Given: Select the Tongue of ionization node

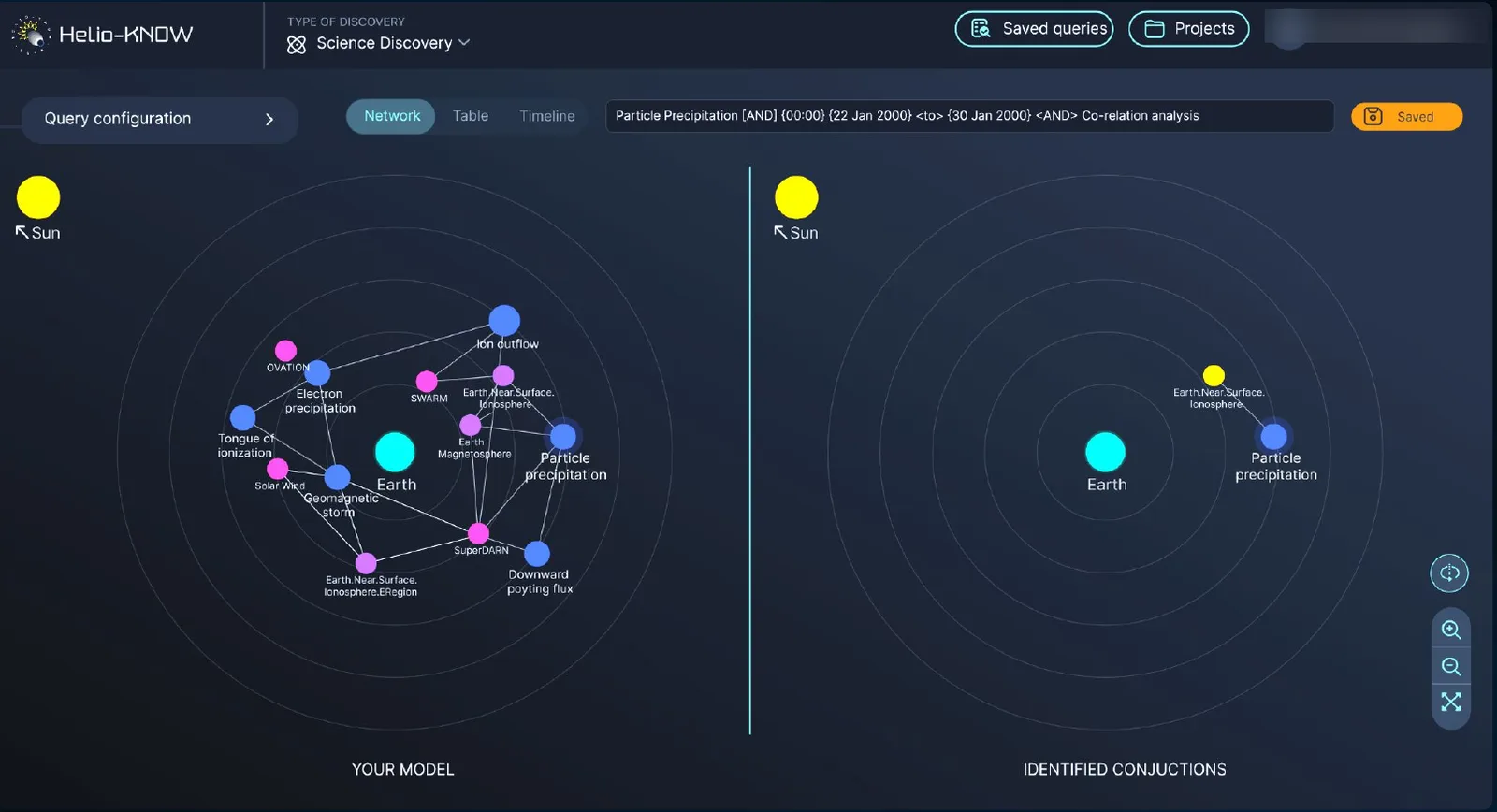Looking at the screenshot, I should coord(242,417).
